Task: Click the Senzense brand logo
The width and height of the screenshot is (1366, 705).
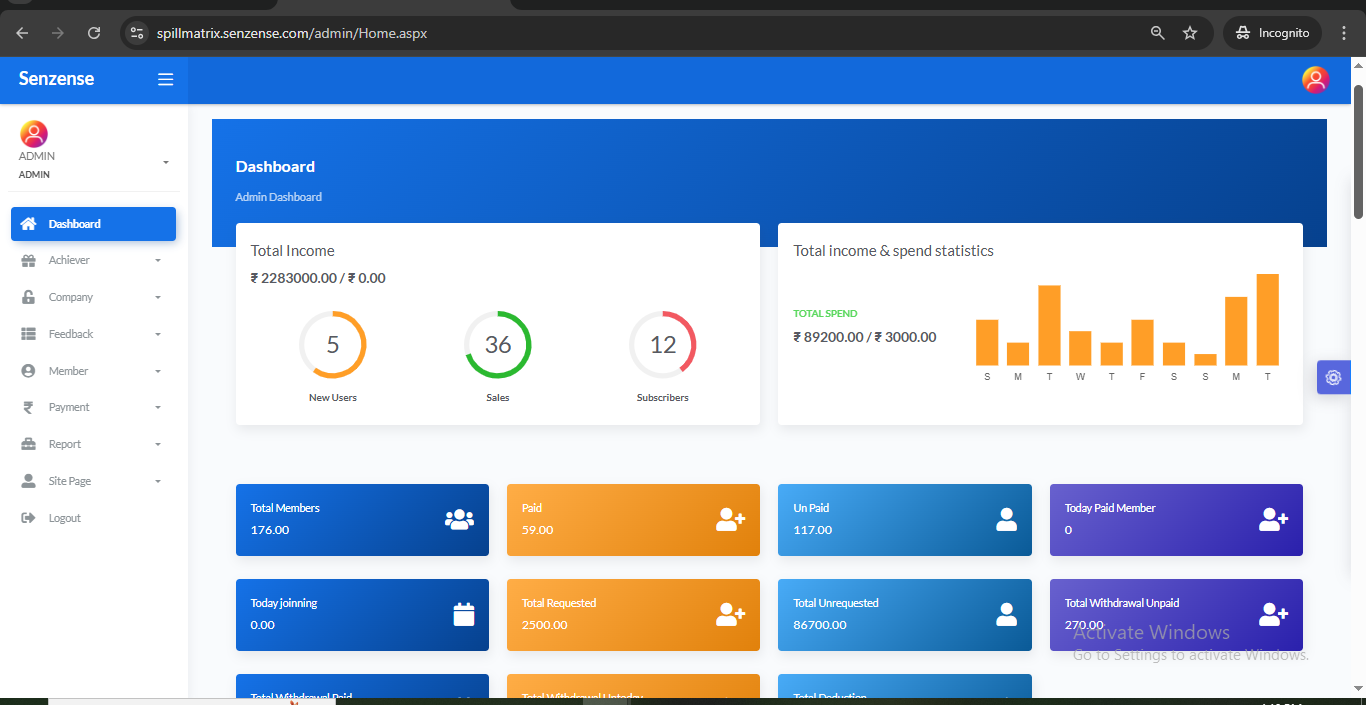Action: point(56,79)
